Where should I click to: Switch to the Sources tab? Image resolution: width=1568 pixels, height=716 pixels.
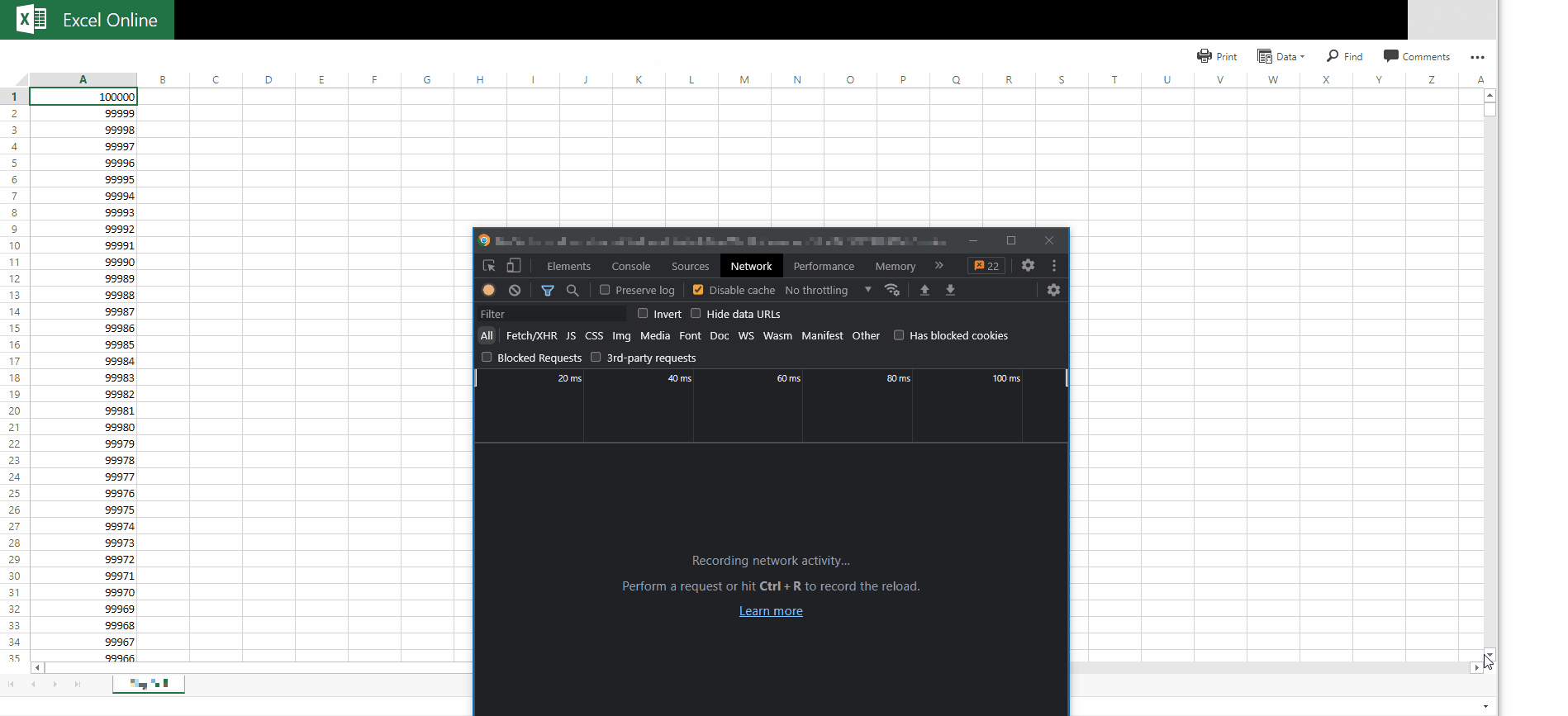point(691,266)
